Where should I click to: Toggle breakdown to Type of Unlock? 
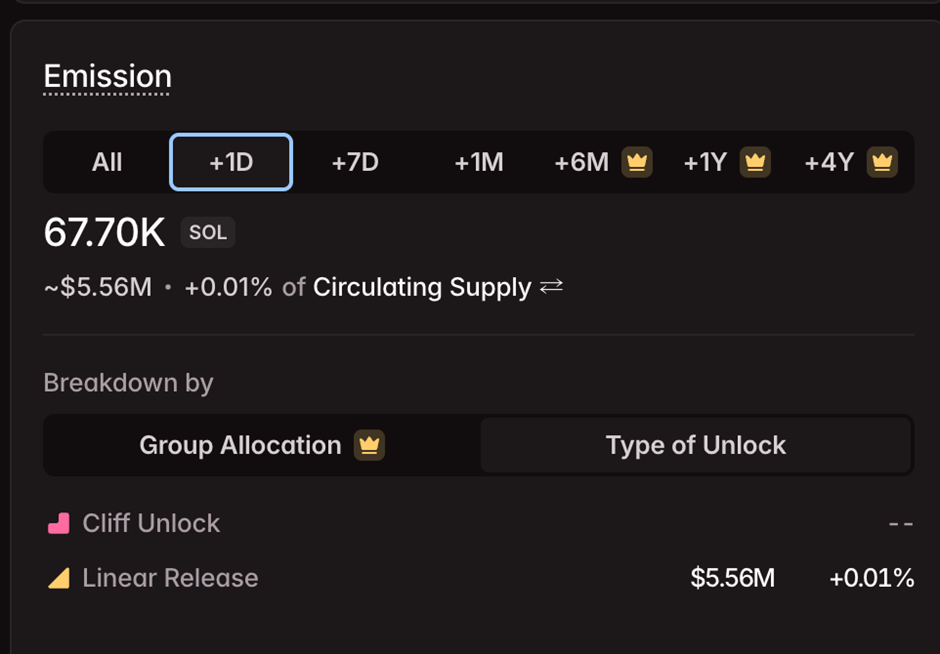coord(696,445)
